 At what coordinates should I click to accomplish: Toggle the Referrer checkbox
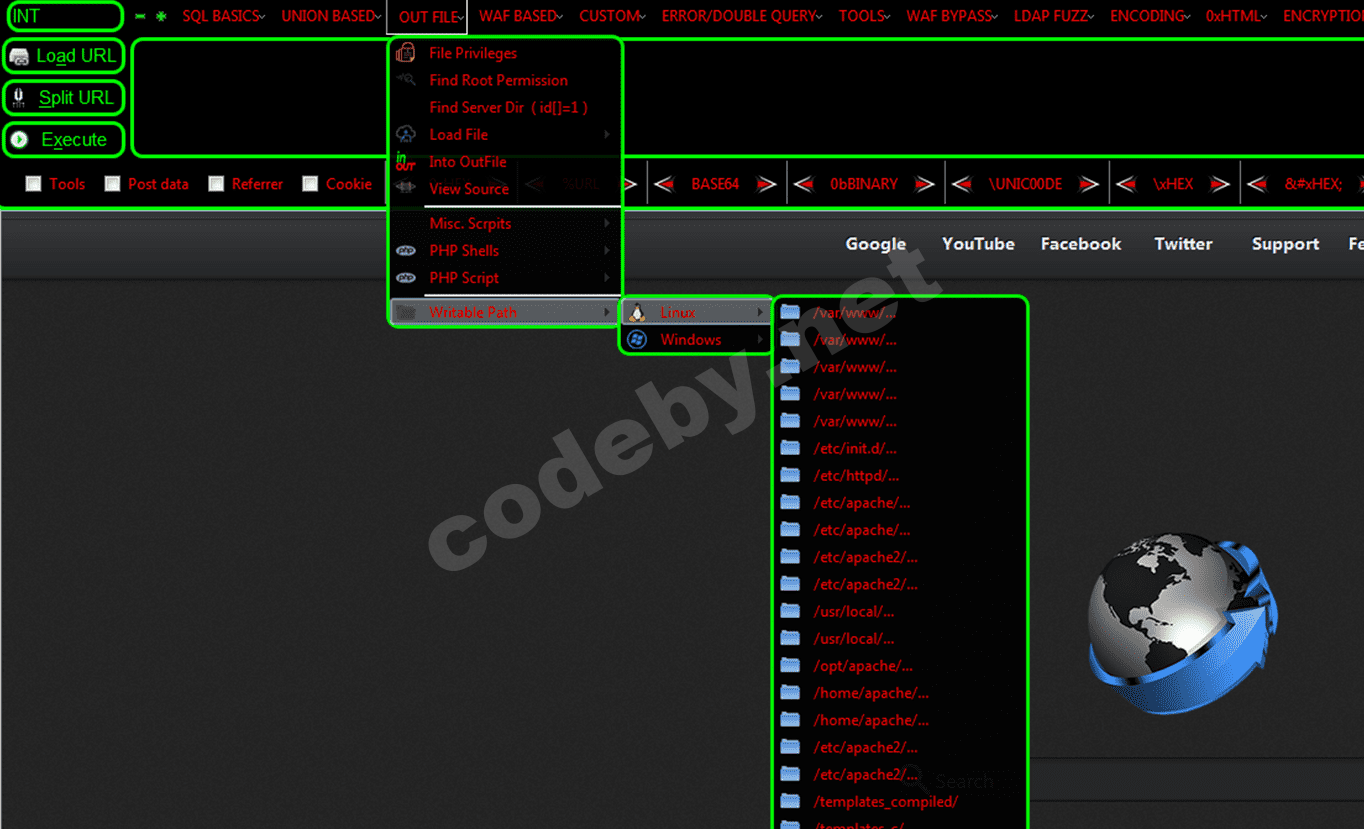pos(216,184)
